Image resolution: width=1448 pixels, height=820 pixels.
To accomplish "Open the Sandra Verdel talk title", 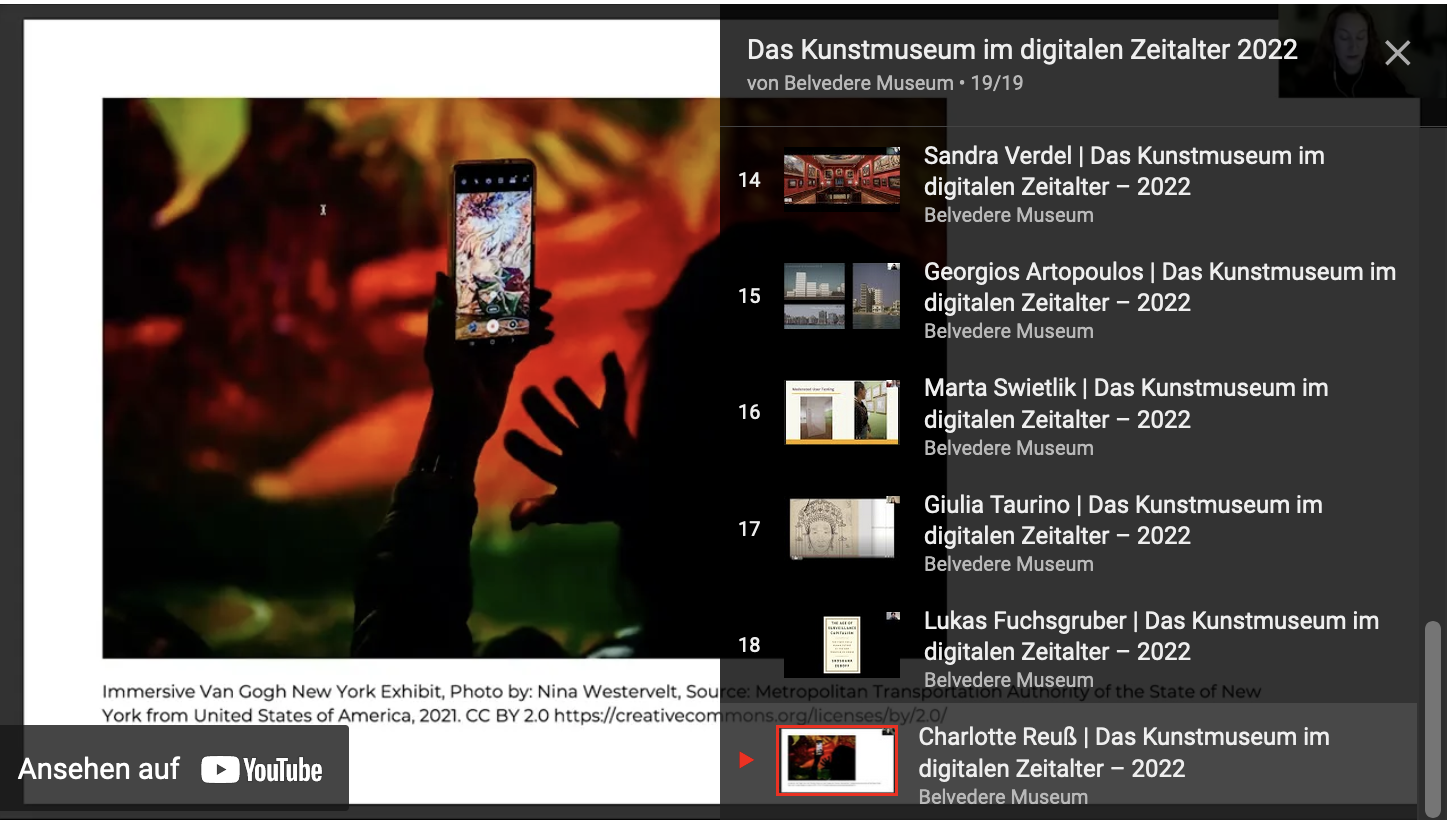I will click(1123, 171).
